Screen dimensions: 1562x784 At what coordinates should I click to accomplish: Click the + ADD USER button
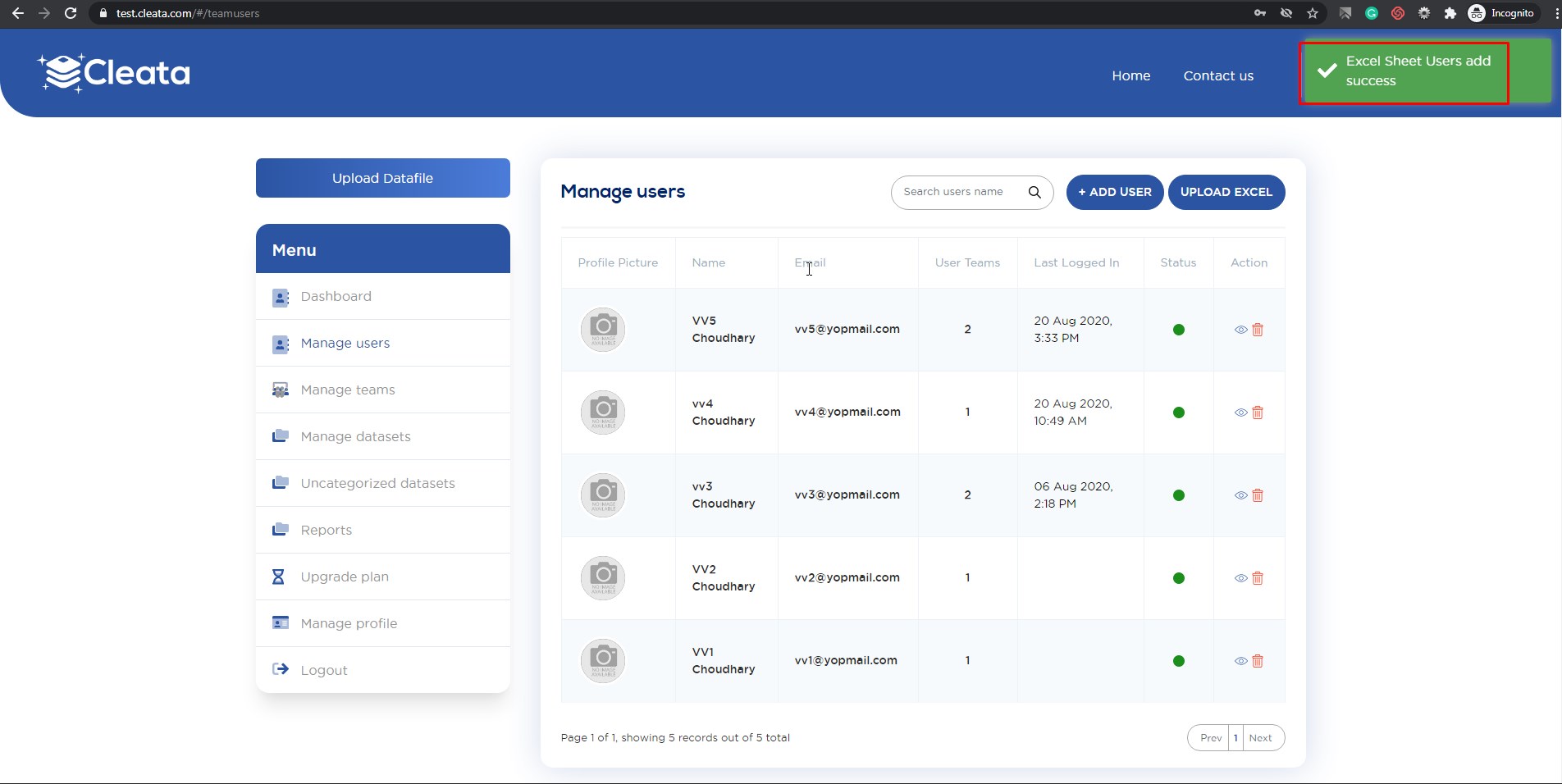coord(1115,192)
